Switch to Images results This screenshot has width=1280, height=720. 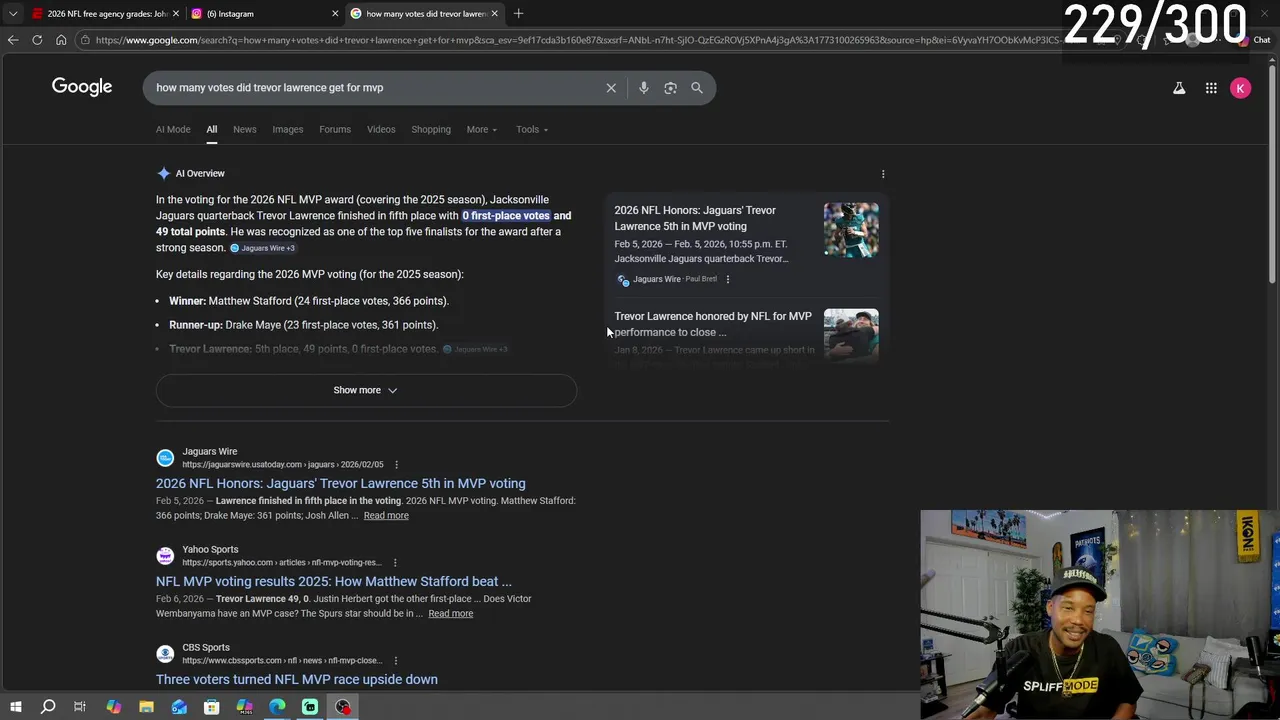[x=288, y=129]
